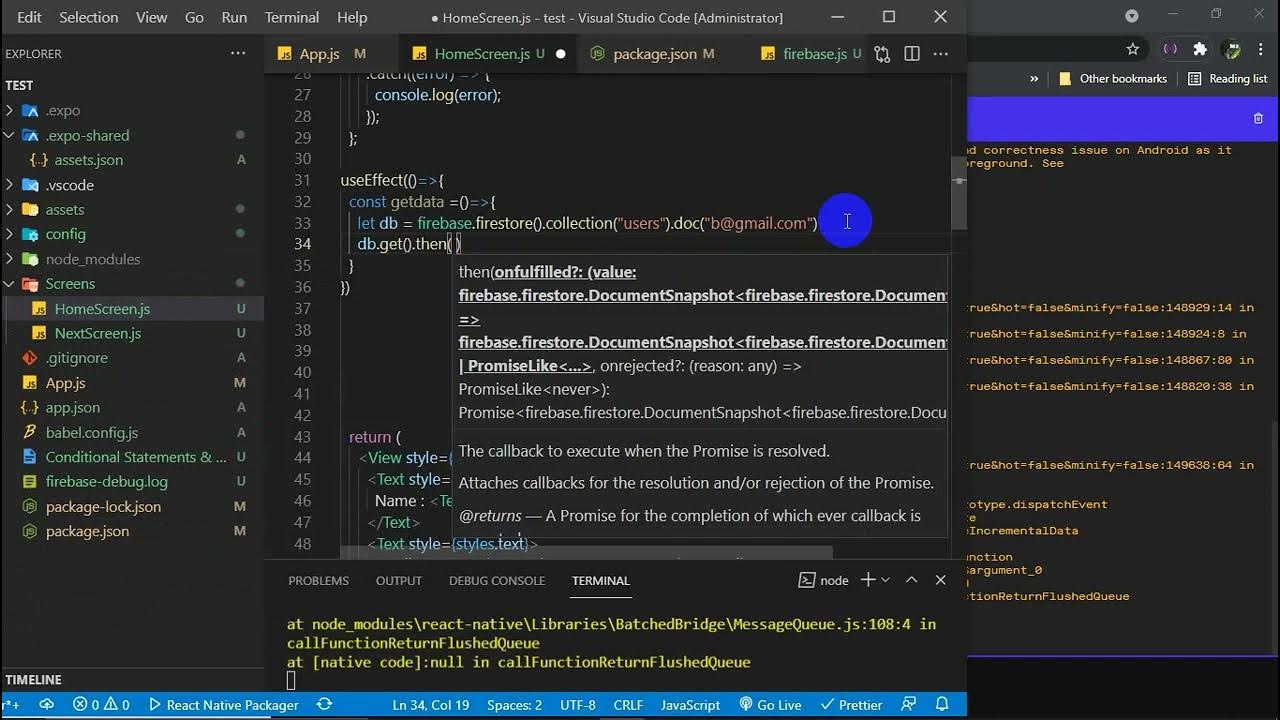Select the node terminal instance
This screenshot has height=720, width=1280.
point(824,580)
